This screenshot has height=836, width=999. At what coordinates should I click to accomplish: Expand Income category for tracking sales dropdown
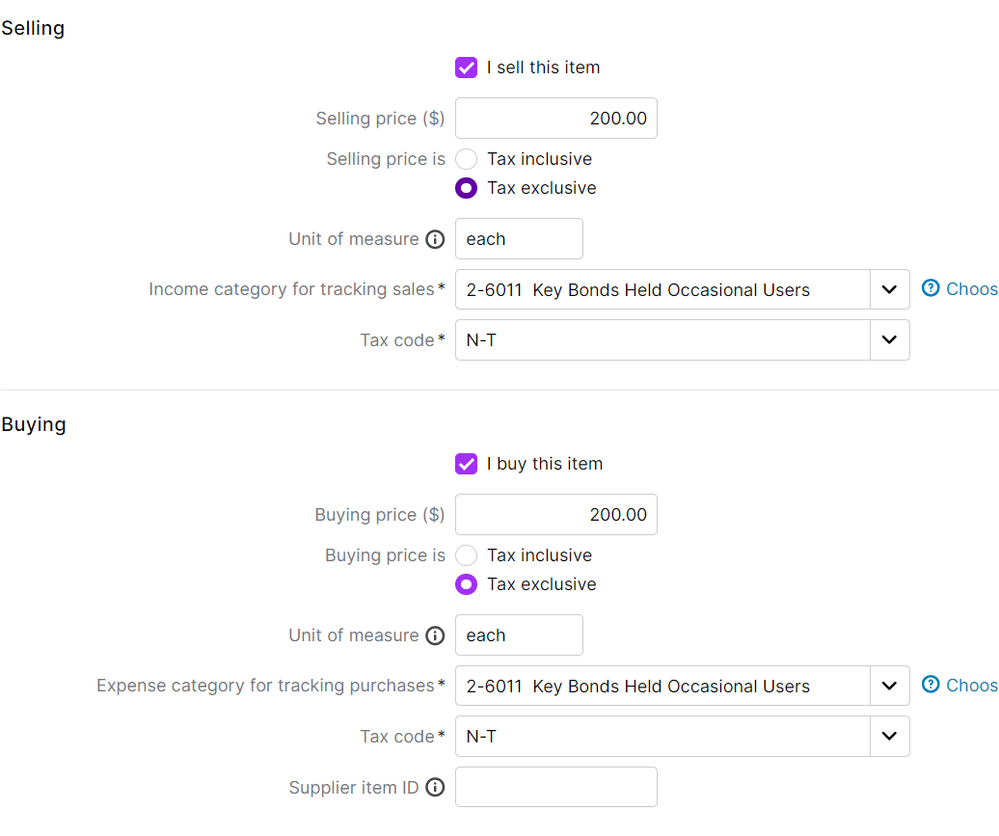889,290
